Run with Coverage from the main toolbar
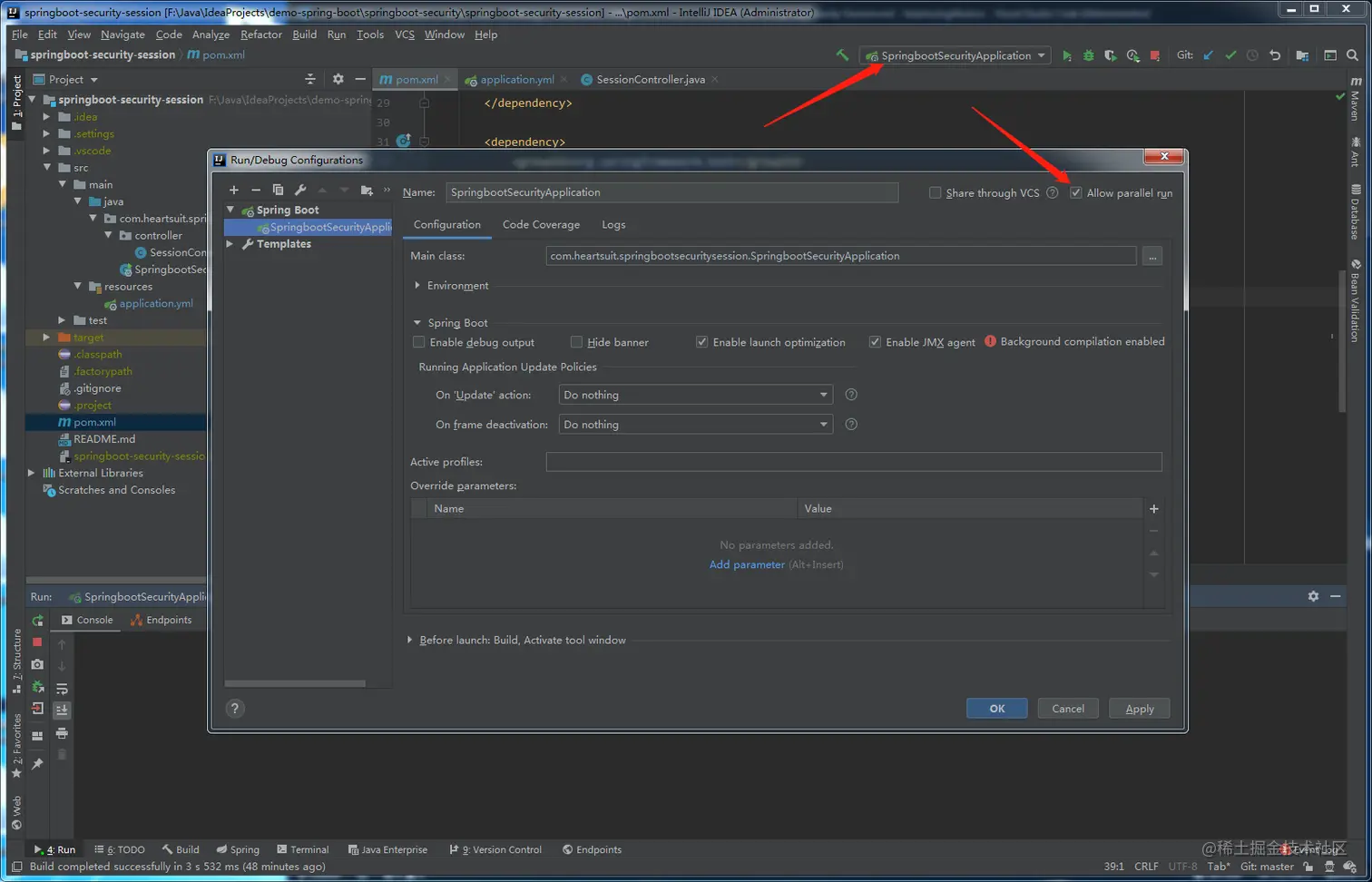Image resolution: width=1372 pixels, height=882 pixels. [1111, 55]
